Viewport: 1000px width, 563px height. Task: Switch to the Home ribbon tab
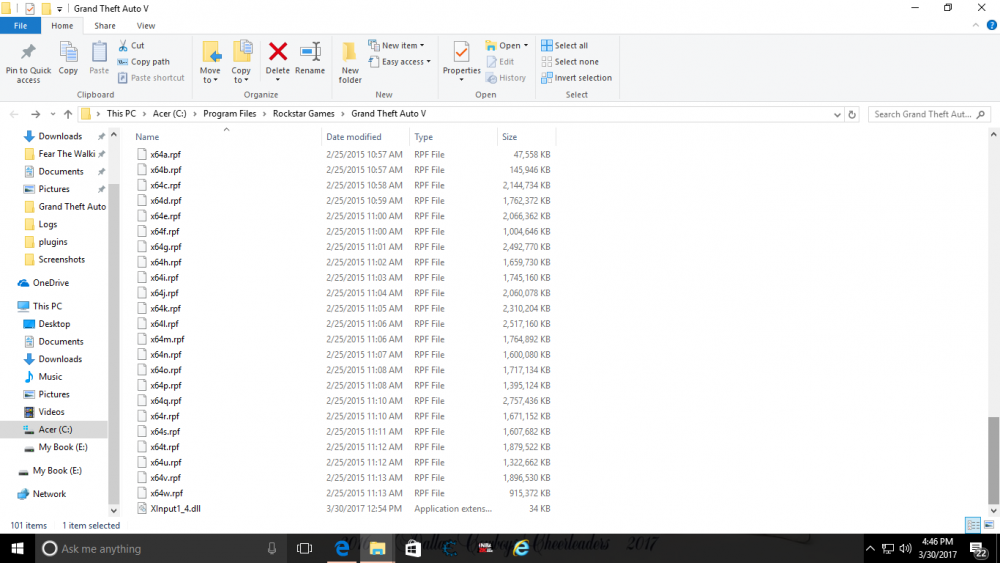click(x=62, y=26)
